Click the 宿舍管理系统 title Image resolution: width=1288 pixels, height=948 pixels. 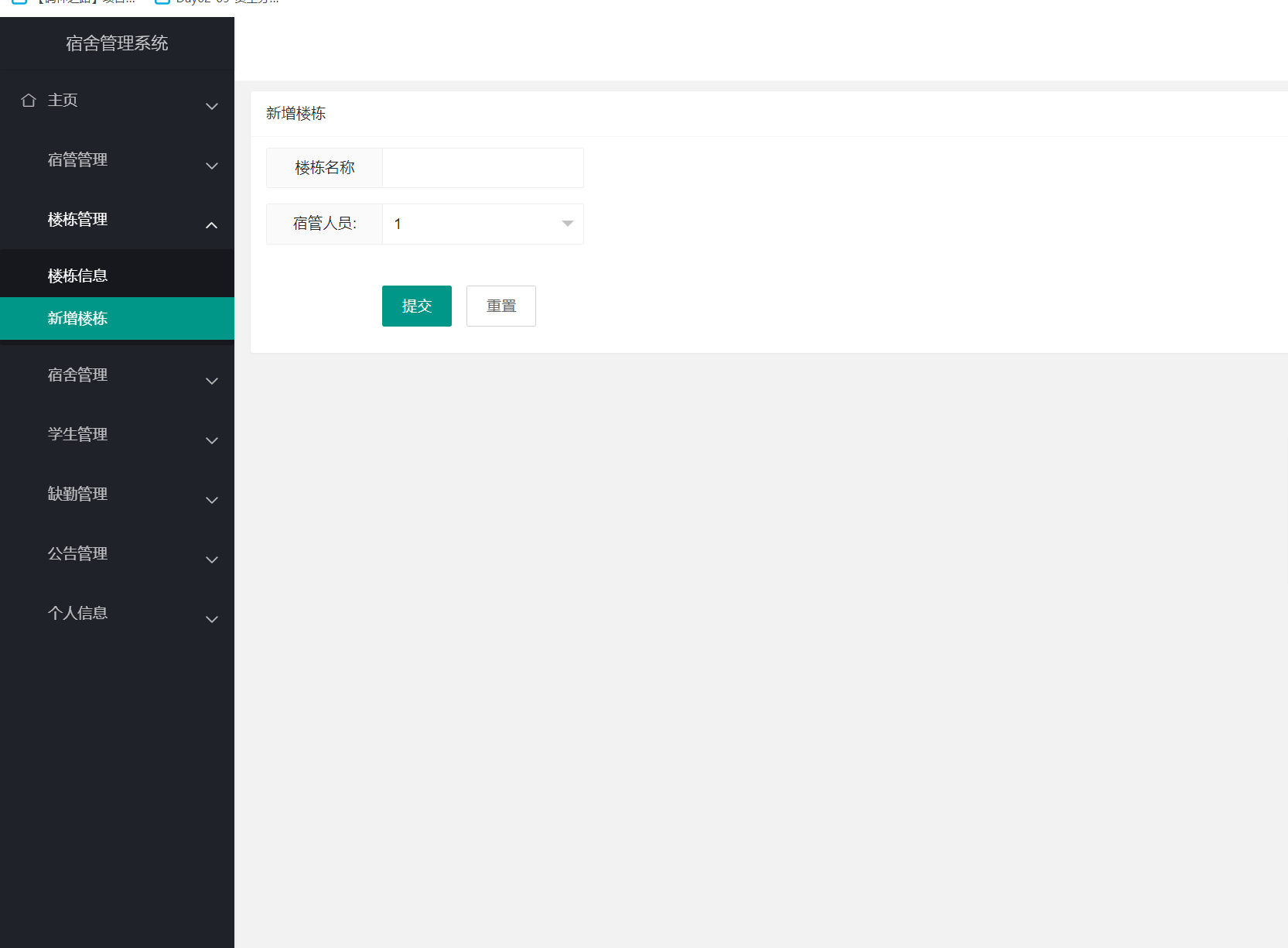click(117, 43)
